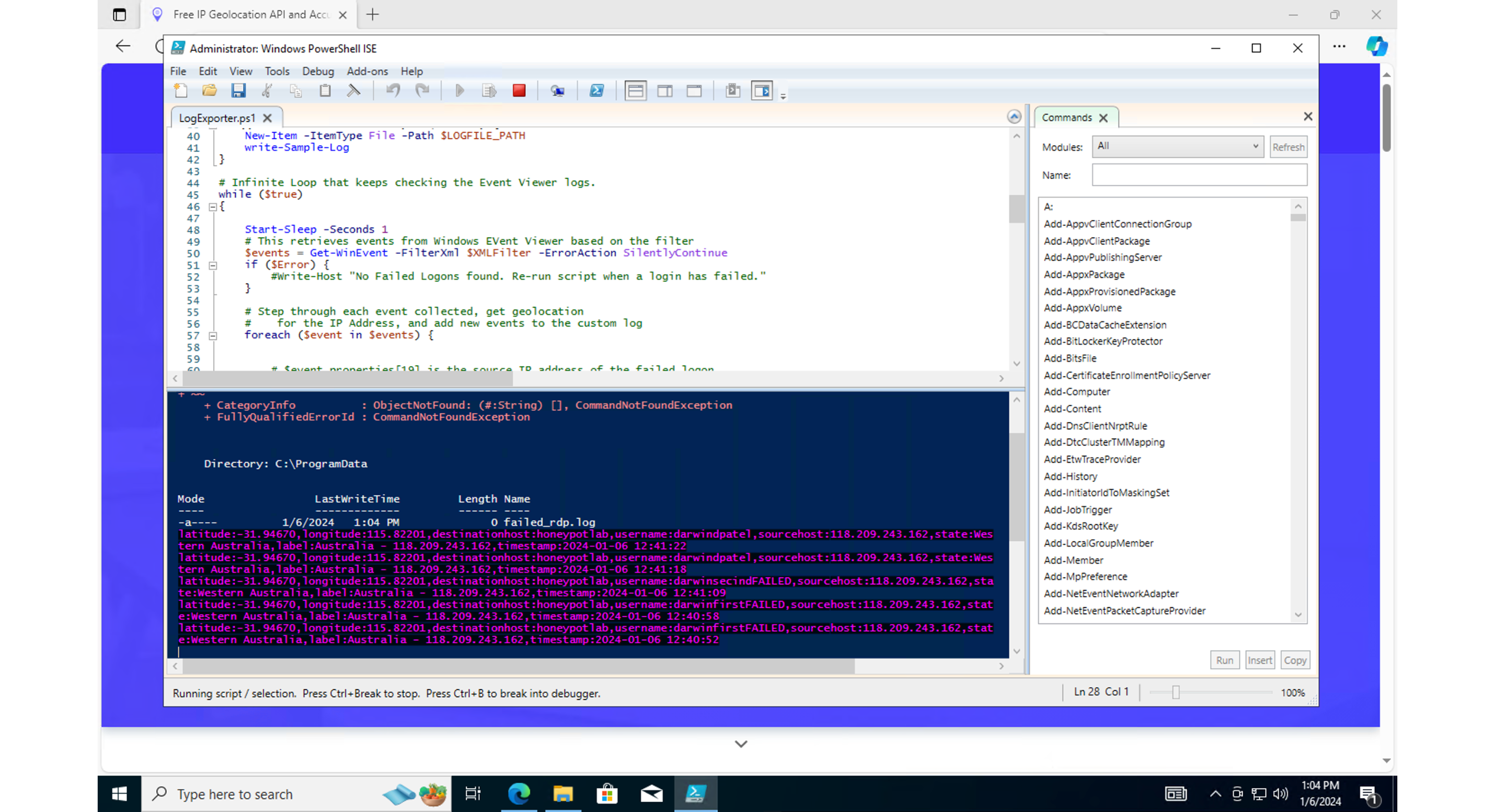Collapse the foreach block at line 57
Screen dimensions: 1495x812
[213, 336]
